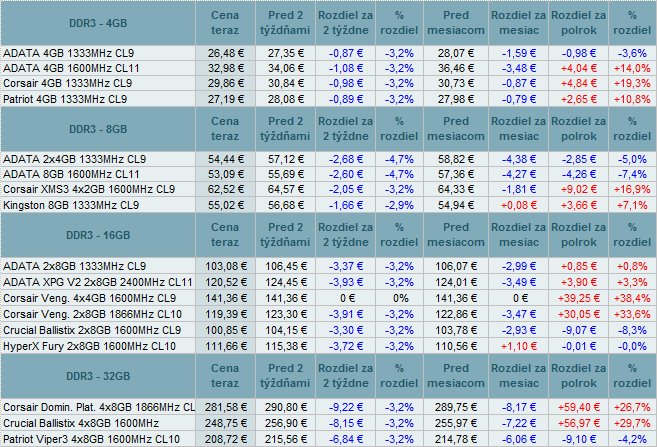657x447 pixels.
Task: Select the +19,3% percent difference cell
Action: click(632, 83)
